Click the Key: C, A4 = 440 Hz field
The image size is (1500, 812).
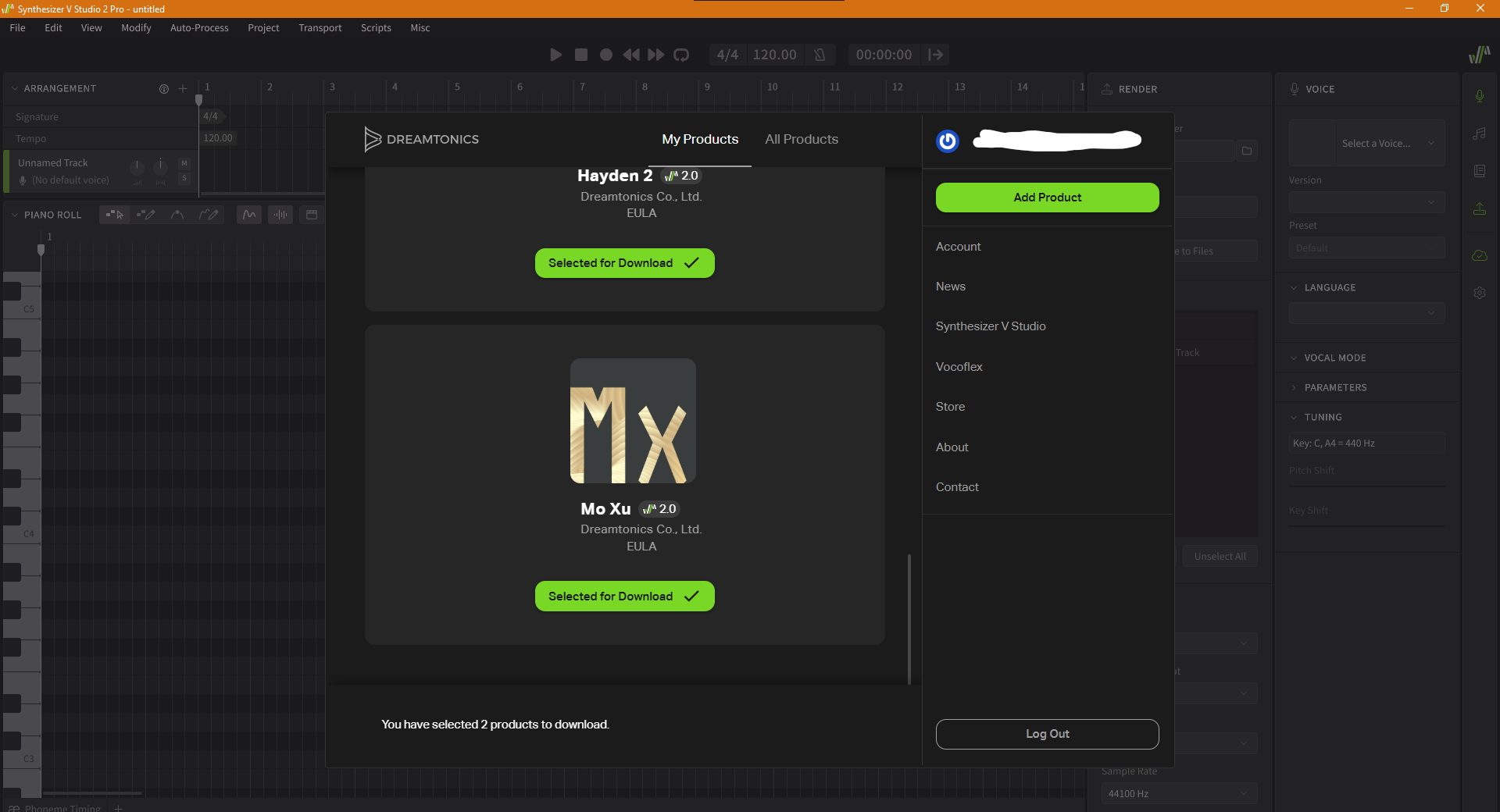point(1366,443)
